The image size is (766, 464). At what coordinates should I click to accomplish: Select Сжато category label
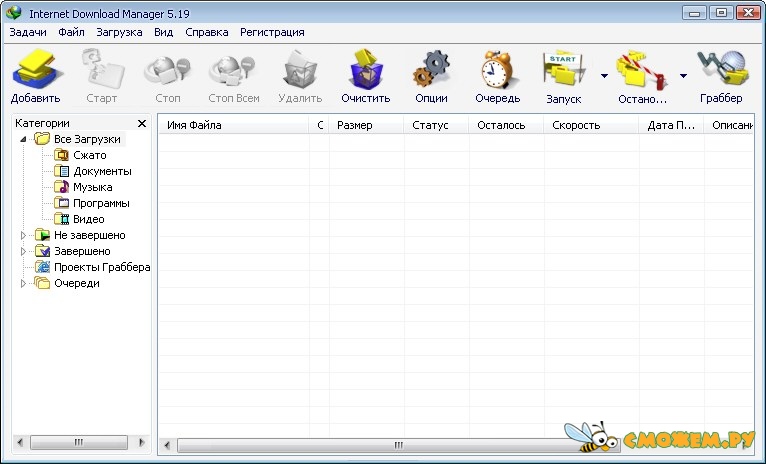coord(89,155)
